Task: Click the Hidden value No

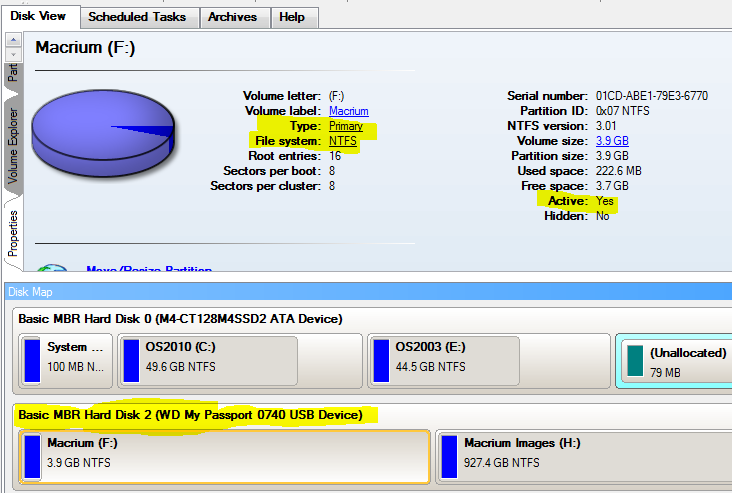Action: click(x=602, y=216)
